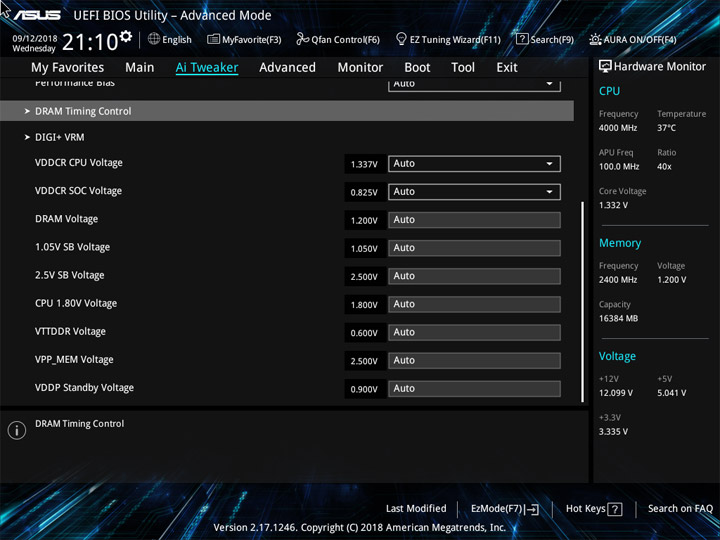Screen dimensions: 720x540
Task: Click the Qfan Control fan icon
Action: point(302,39)
